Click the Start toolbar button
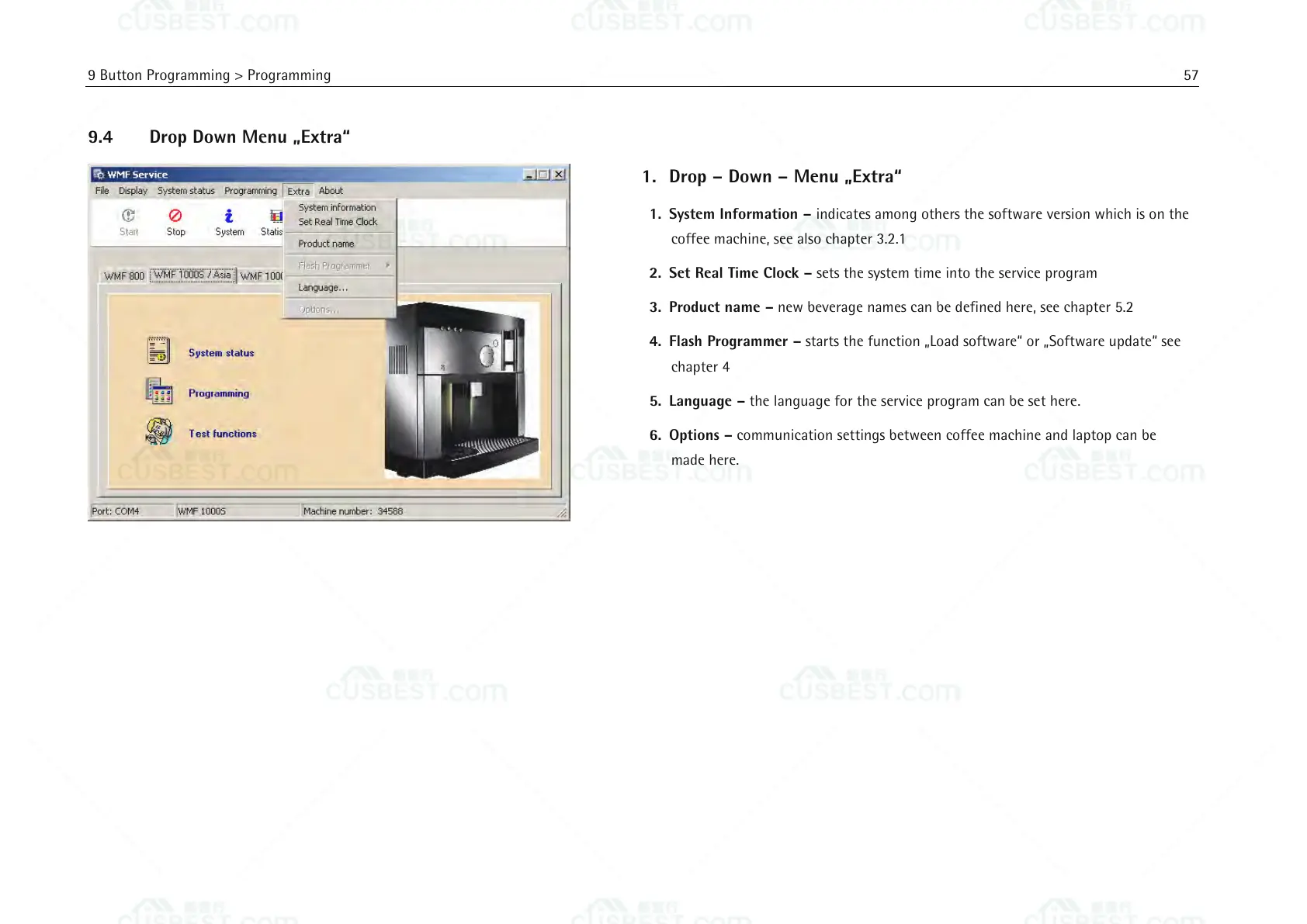1307x924 pixels. pyautogui.click(x=129, y=222)
